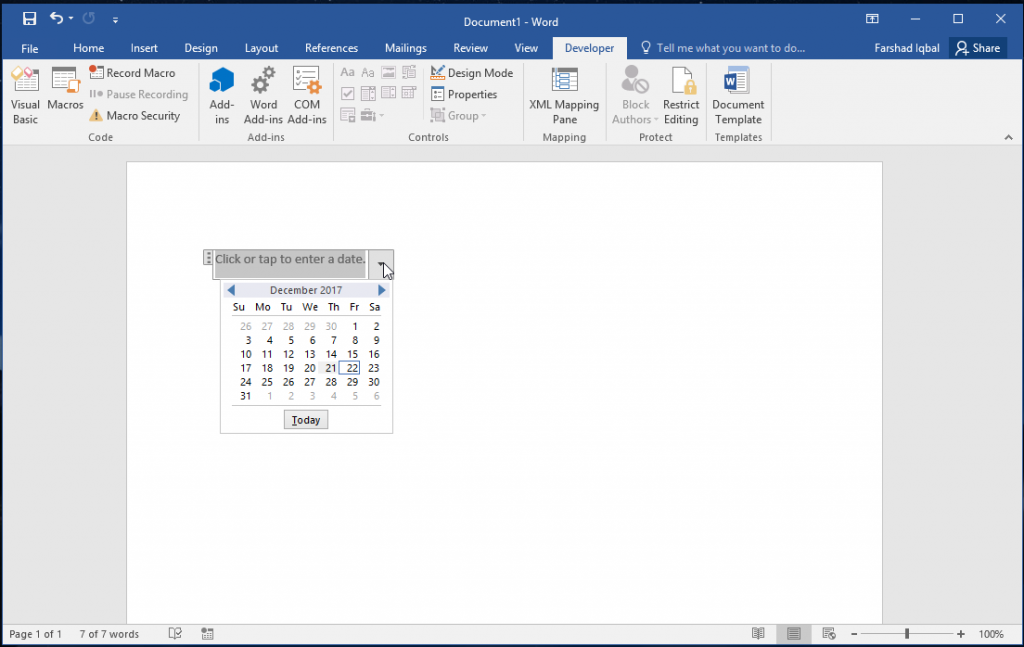Image resolution: width=1024 pixels, height=647 pixels.
Task: Open the References tab
Action: click(x=331, y=47)
